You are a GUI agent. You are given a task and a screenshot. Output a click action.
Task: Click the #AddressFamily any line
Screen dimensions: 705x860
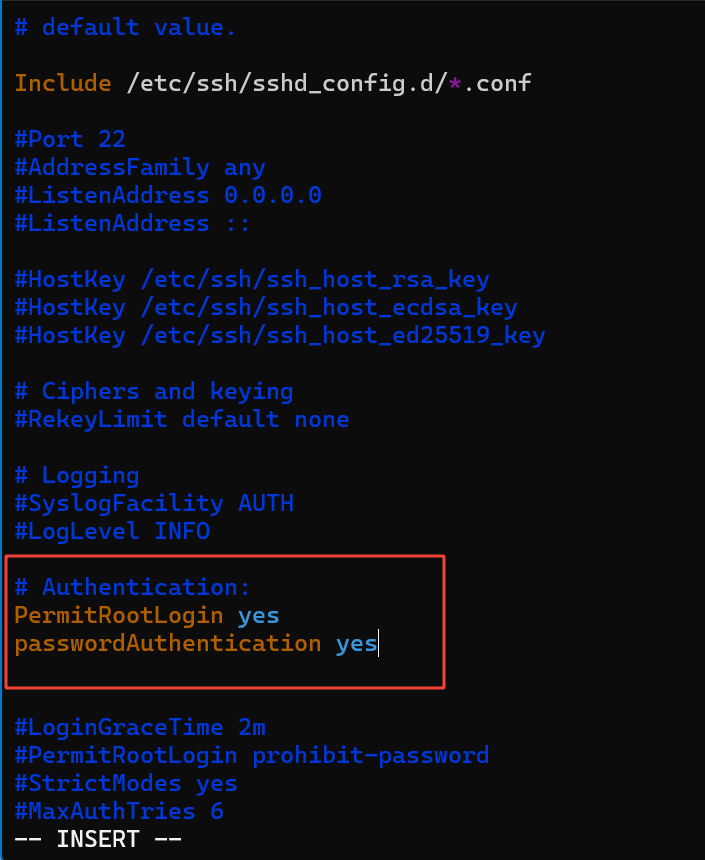[x=139, y=167]
